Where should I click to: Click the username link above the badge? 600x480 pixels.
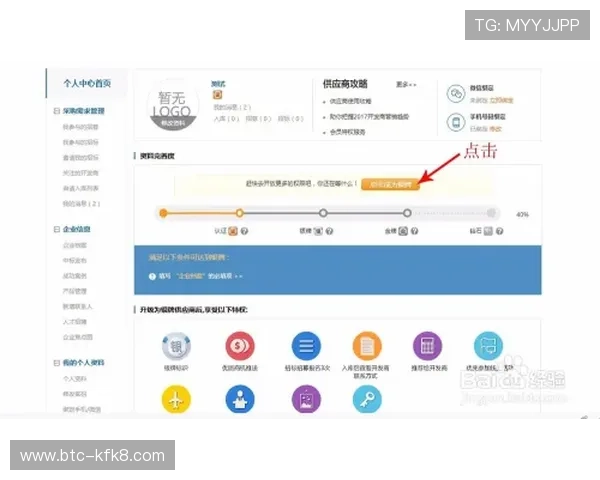click(218, 84)
